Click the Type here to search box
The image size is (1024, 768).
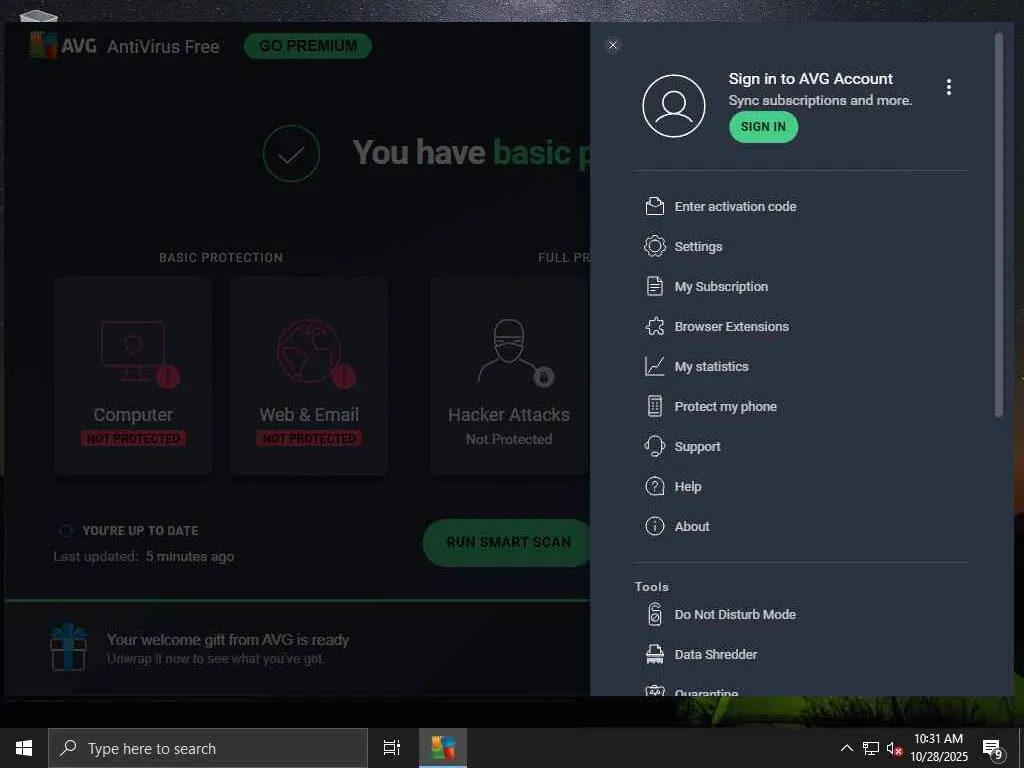[208, 748]
